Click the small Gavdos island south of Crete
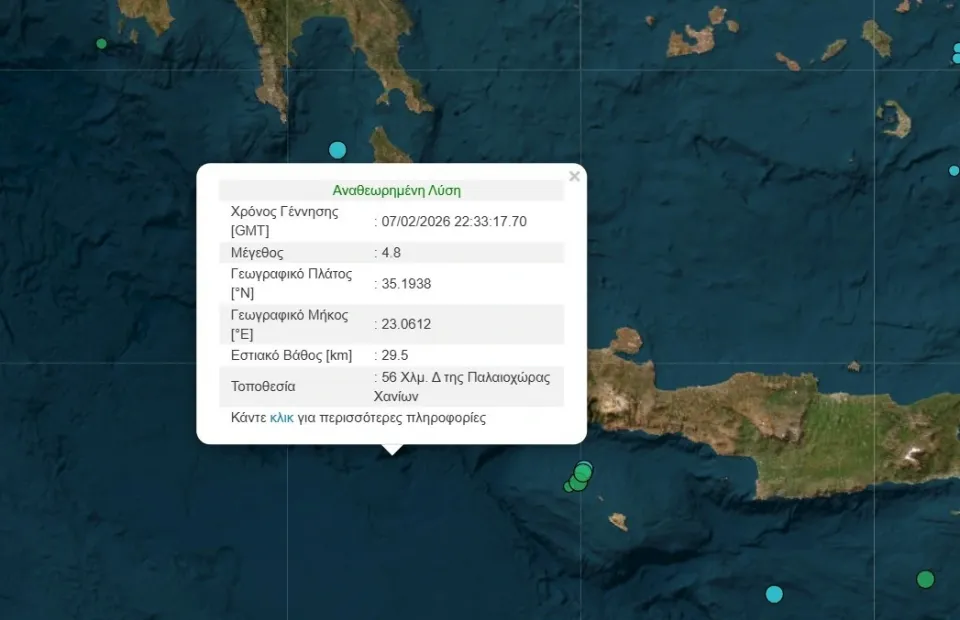 click(x=619, y=521)
